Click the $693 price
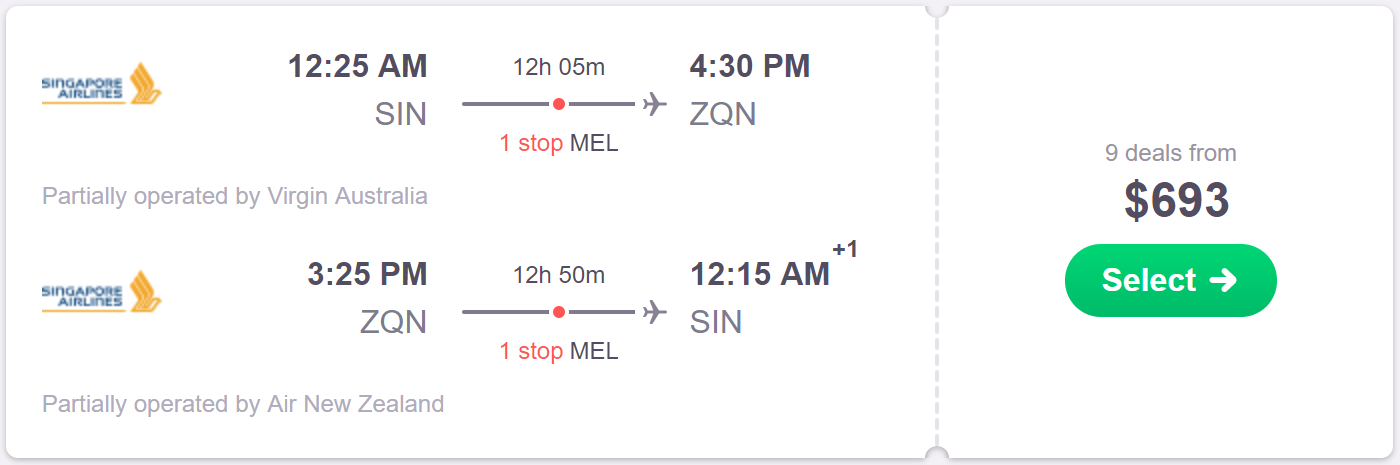 coord(1176,200)
